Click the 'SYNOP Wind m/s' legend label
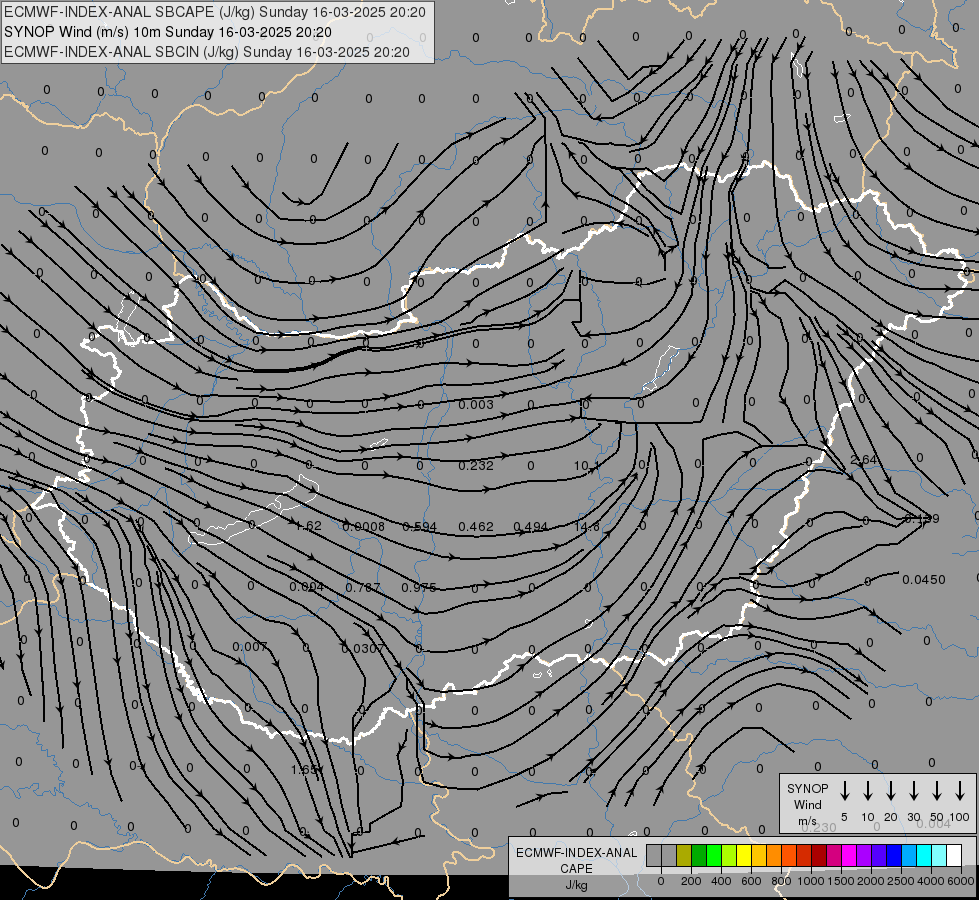979x900 pixels. pyautogui.click(x=807, y=804)
